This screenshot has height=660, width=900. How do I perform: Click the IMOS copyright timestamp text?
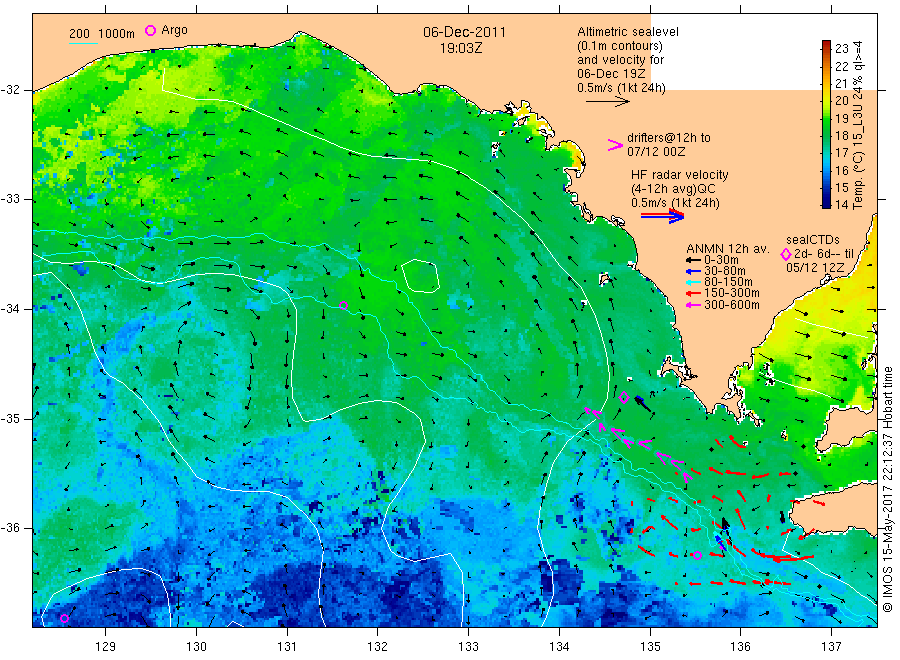[887, 489]
